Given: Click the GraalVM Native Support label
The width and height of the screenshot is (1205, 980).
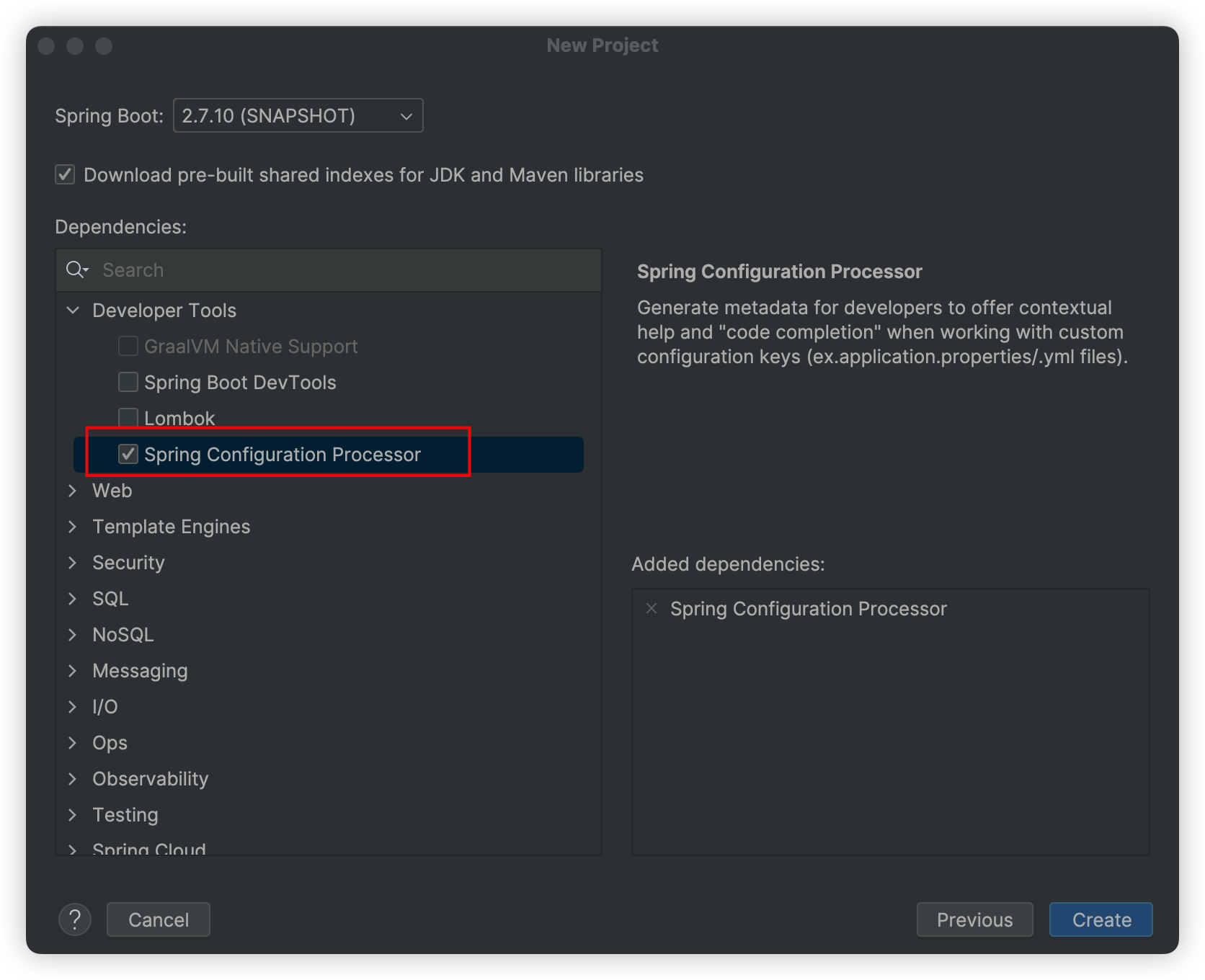Looking at the screenshot, I should pos(251,347).
